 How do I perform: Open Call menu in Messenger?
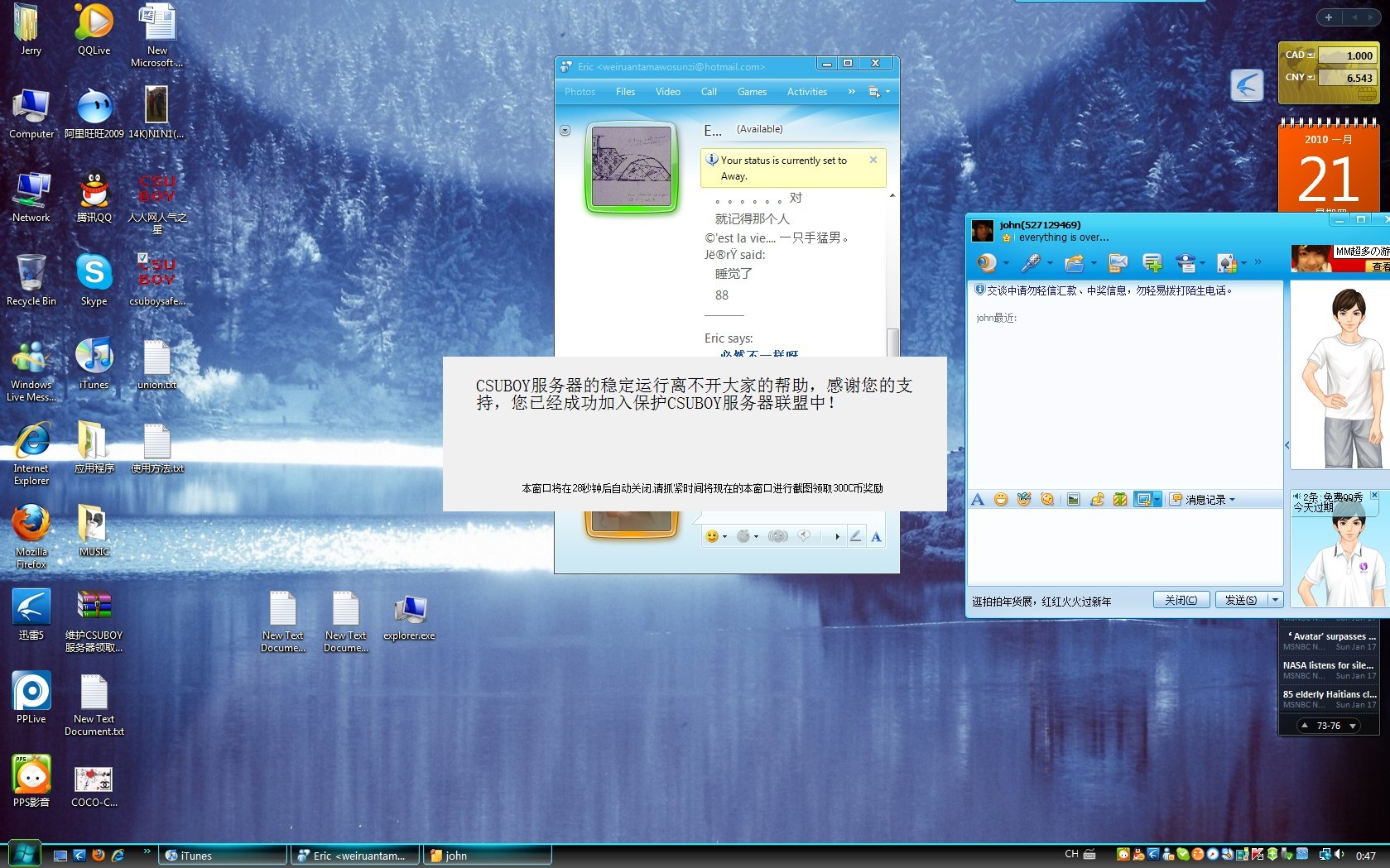tap(709, 92)
